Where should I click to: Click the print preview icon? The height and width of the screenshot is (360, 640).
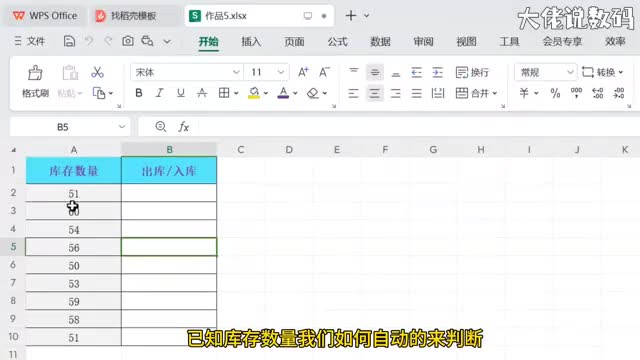click(147, 41)
